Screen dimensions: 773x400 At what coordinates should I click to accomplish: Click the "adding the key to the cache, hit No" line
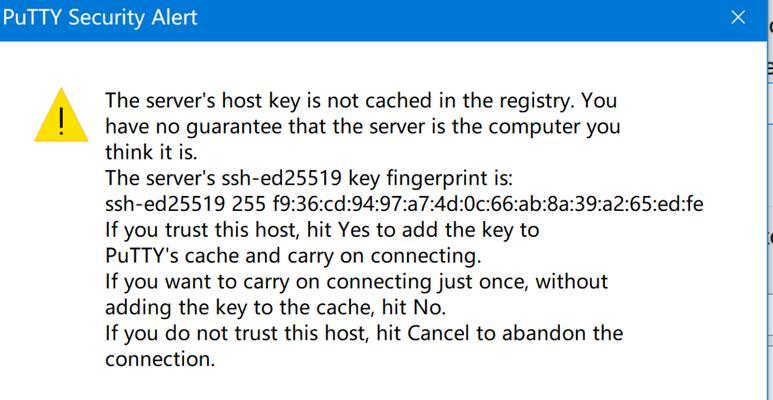tap(276, 308)
